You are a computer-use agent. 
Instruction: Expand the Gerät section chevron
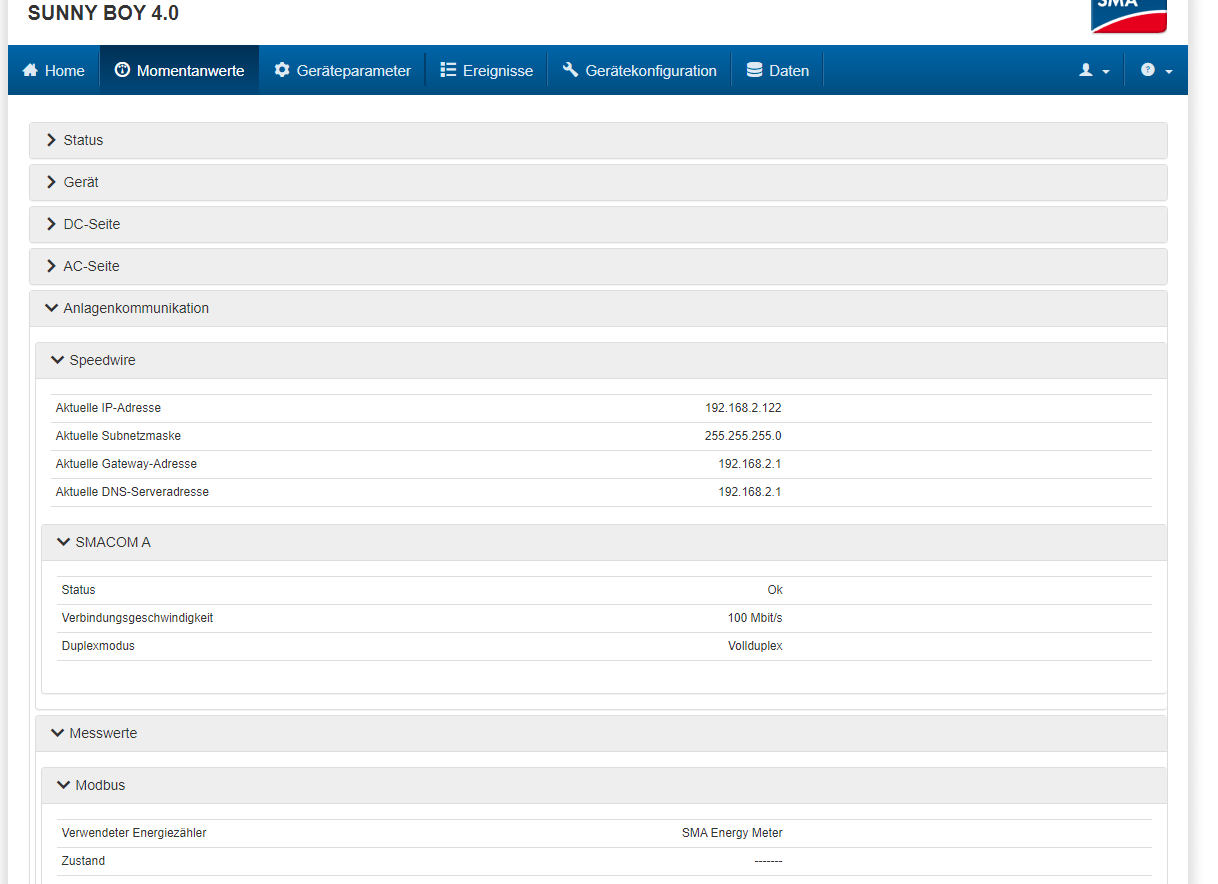51,182
